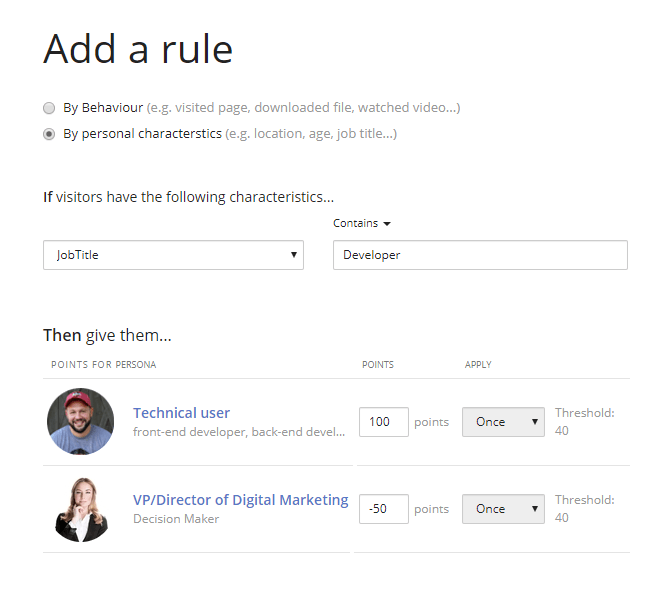Open the Once dropdown for VP/Director persona
This screenshot has height=603, width=670.
tap(503, 509)
